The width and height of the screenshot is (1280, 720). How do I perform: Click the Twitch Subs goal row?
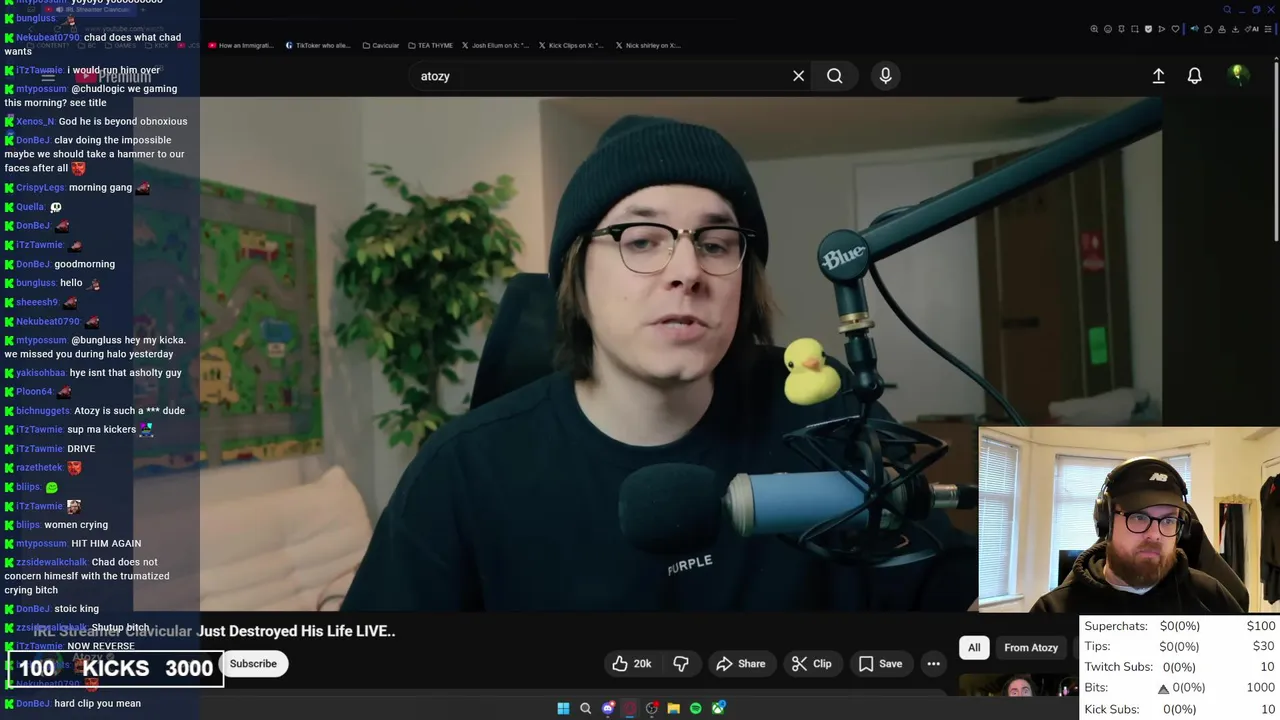pyautogui.click(x=1179, y=667)
